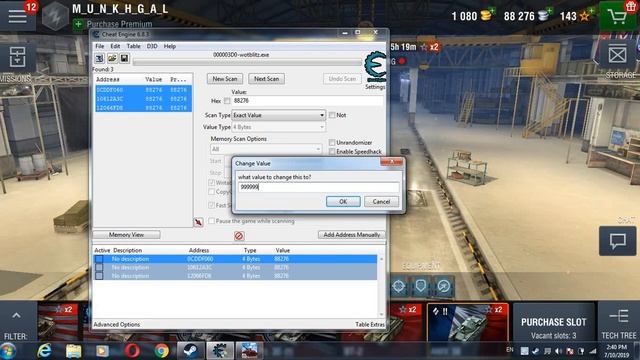This screenshot has width=640, height=360.
Task: Select found address 10612A3C in results list
Action: (144, 99)
